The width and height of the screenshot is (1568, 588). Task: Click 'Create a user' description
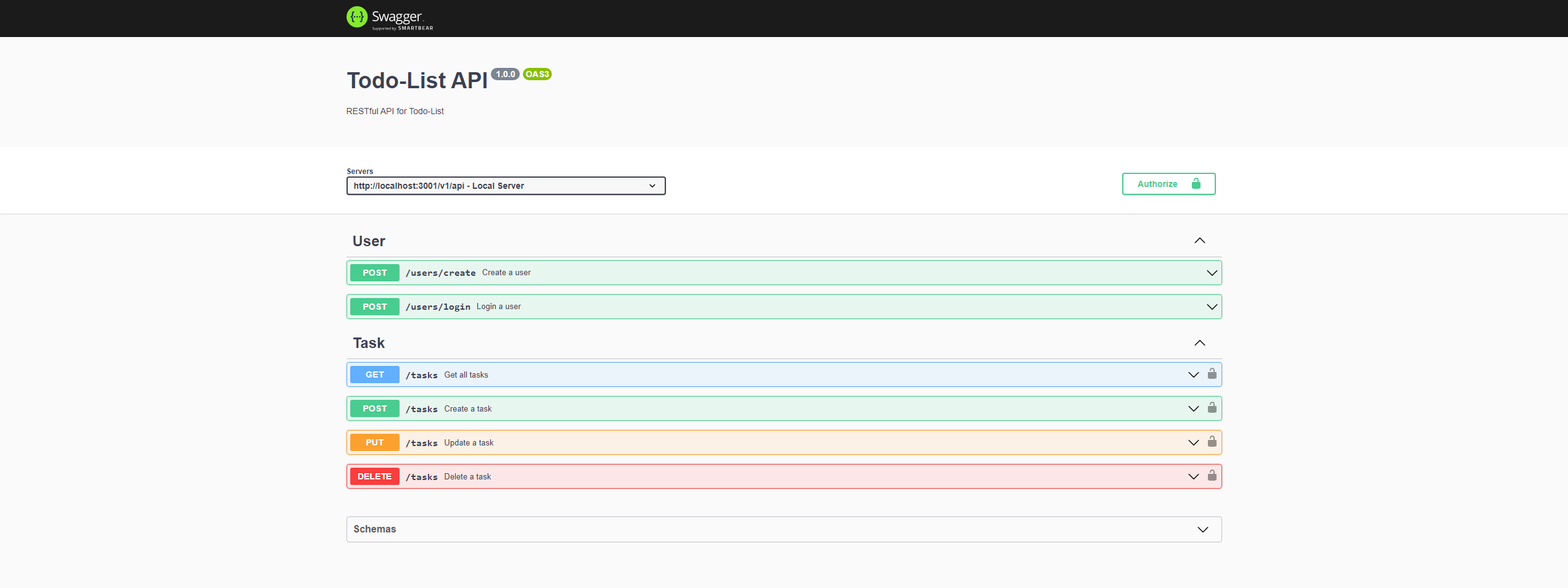[x=506, y=272]
